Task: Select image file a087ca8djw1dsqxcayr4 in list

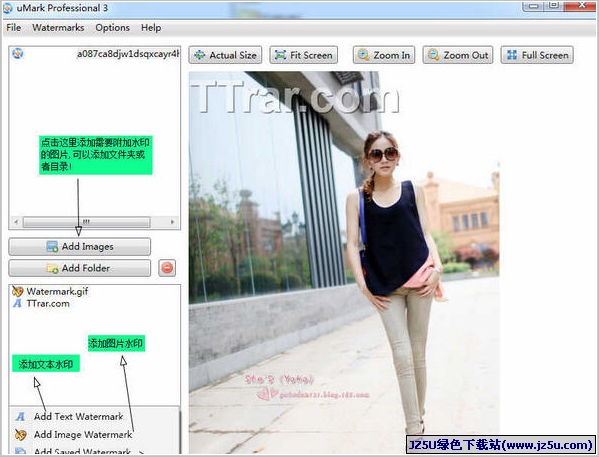Action: click(128, 54)
